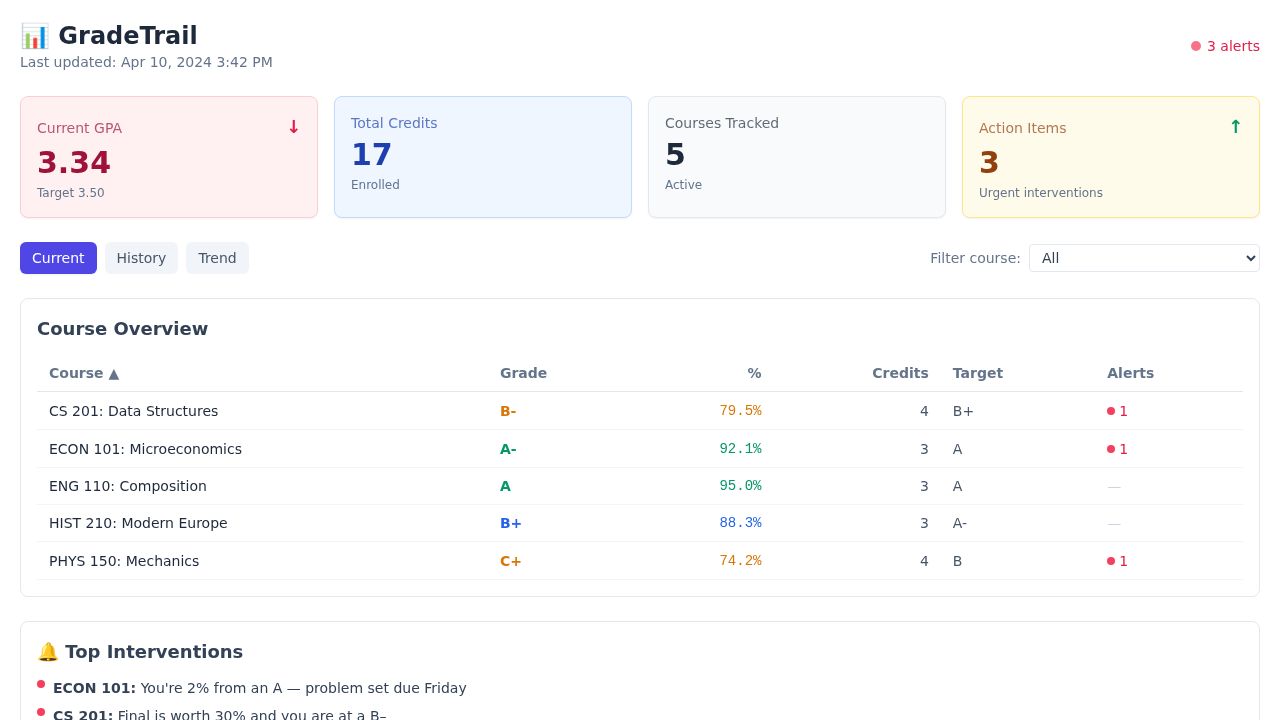Sort by the Course column header

[84, 373]
